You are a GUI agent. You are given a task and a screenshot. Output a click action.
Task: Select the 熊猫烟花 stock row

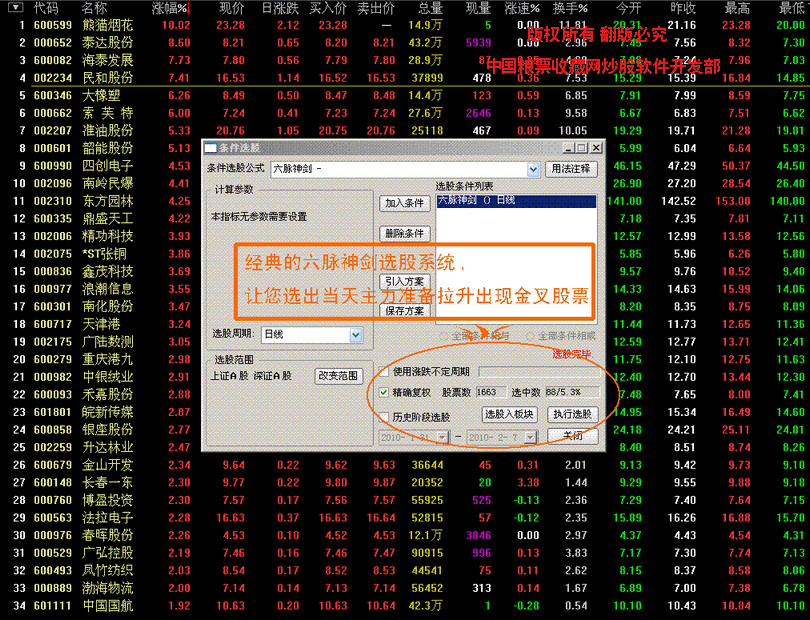pos(405,25)
